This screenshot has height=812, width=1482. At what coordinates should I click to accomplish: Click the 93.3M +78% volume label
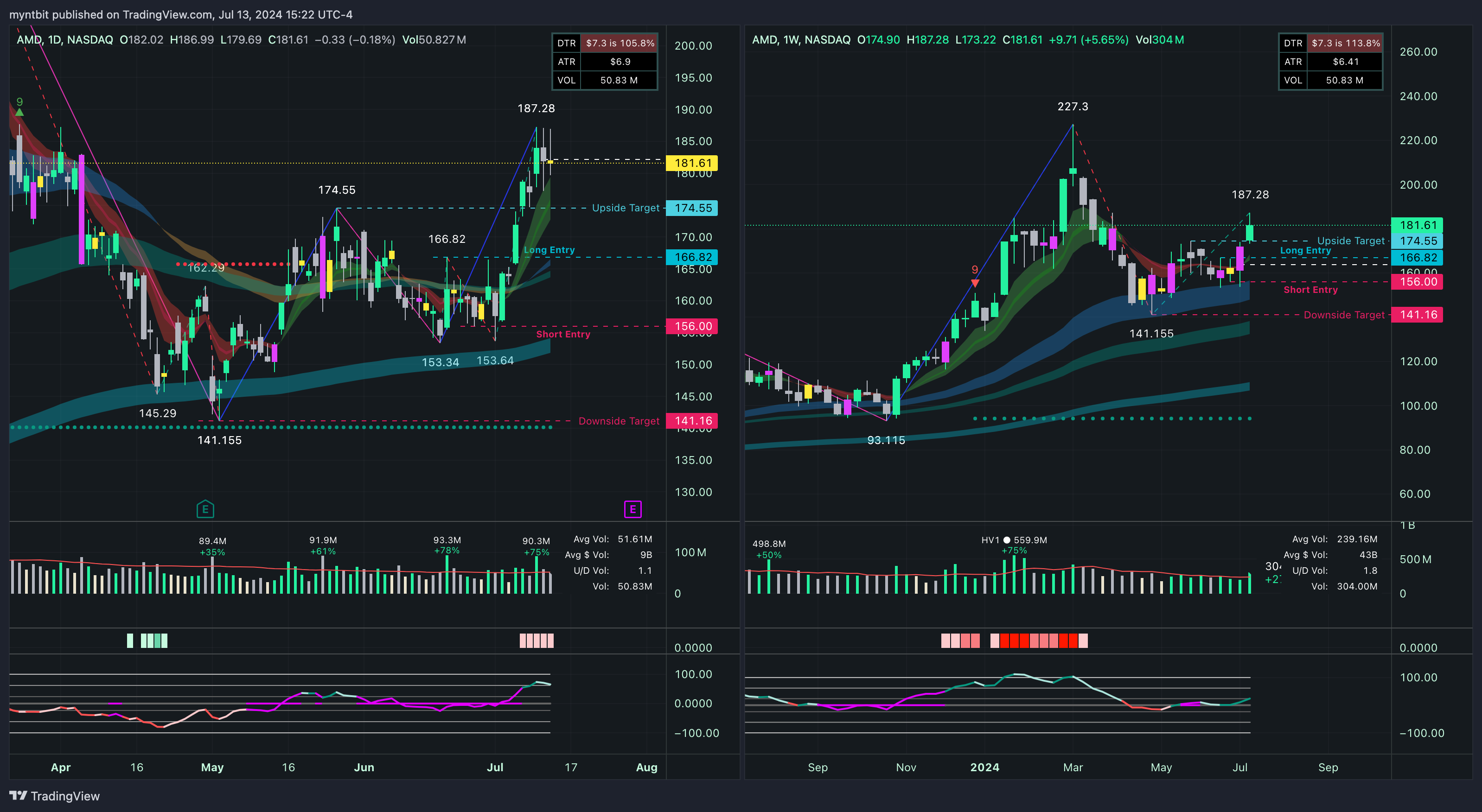(447, 545)
